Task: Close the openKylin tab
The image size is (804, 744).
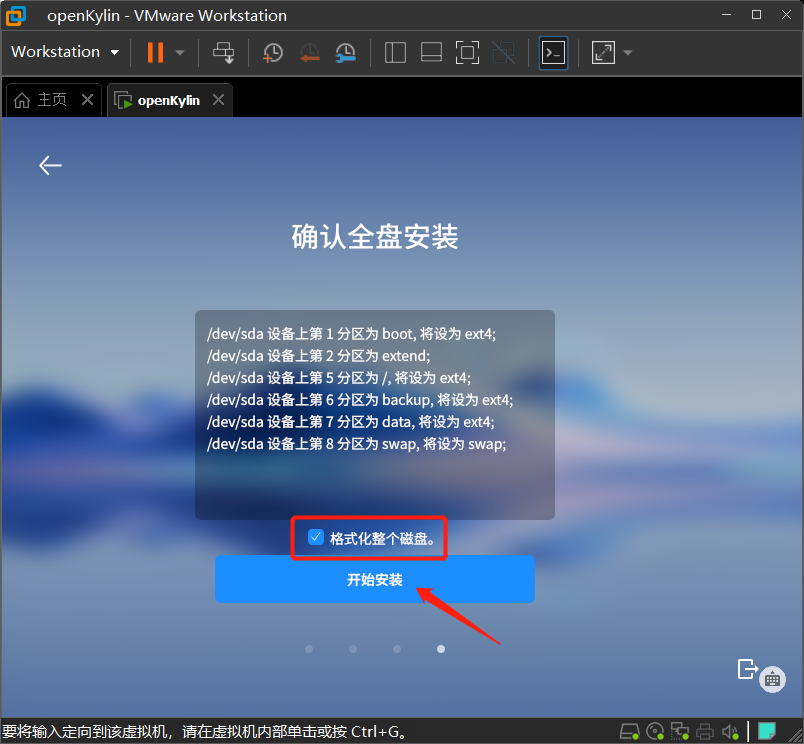Action: tap(218, 99)
